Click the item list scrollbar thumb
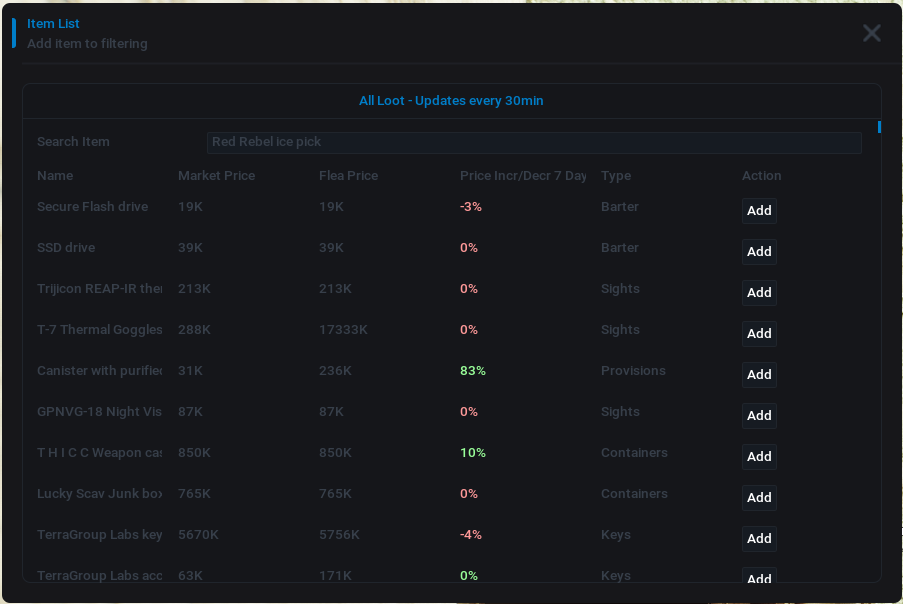The width and height of the screenshot is (903, 604). pyautogui.click(x=879, y=127)
